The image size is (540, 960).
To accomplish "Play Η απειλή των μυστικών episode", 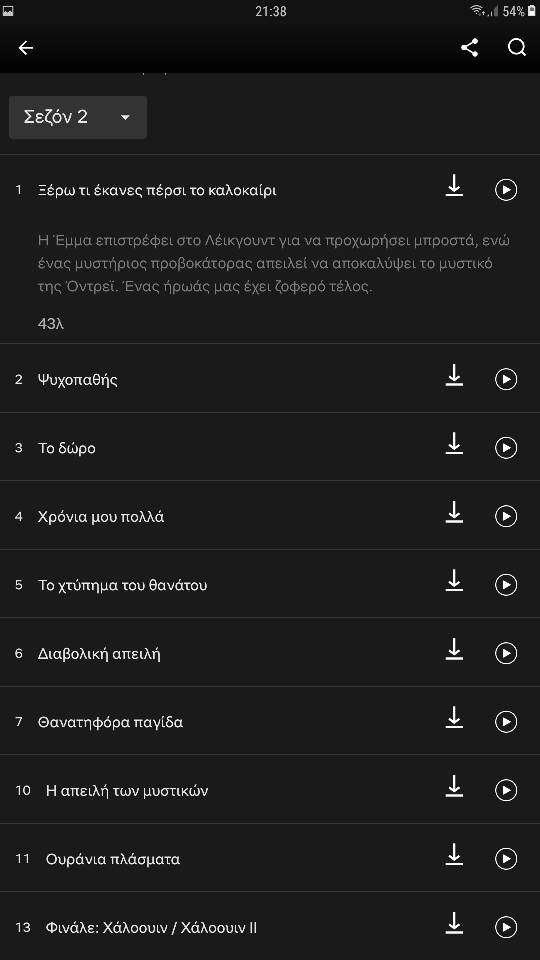I will pos(506,790).
